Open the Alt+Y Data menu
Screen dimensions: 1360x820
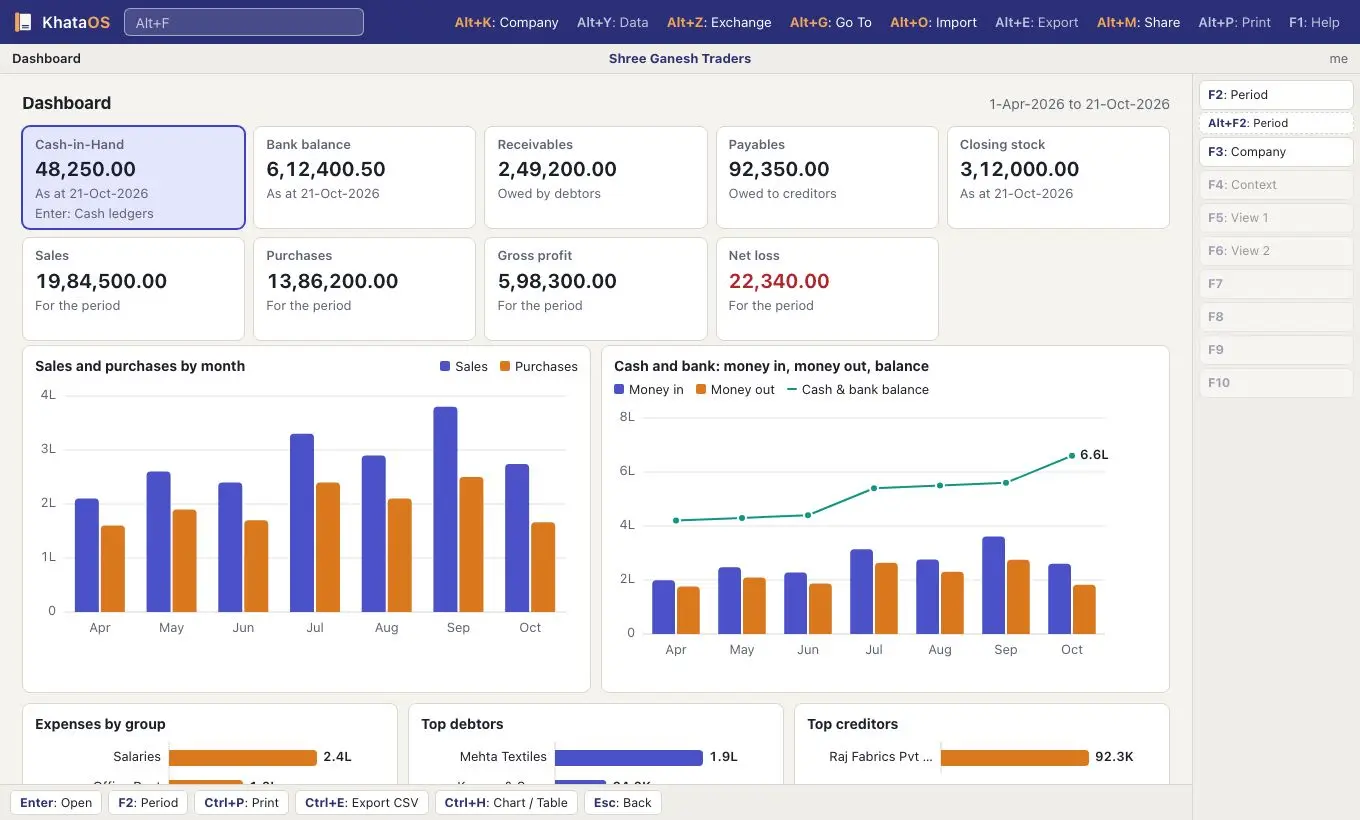pos(613,22)
